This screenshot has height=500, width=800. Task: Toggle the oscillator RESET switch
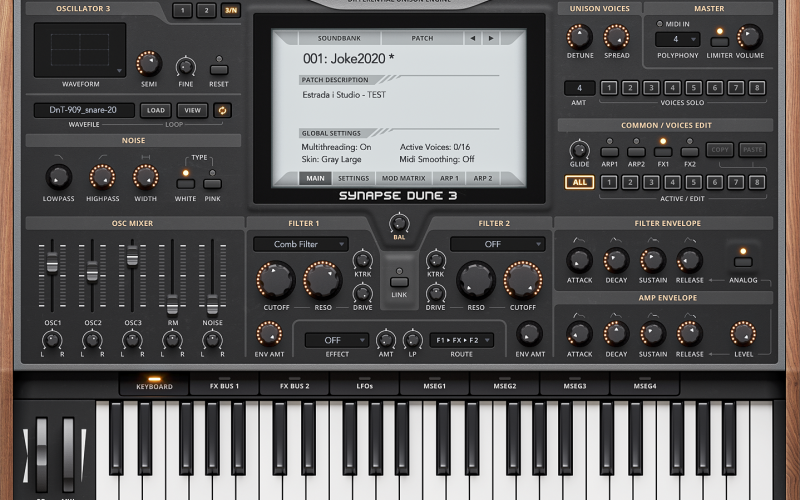pos(219,70)
